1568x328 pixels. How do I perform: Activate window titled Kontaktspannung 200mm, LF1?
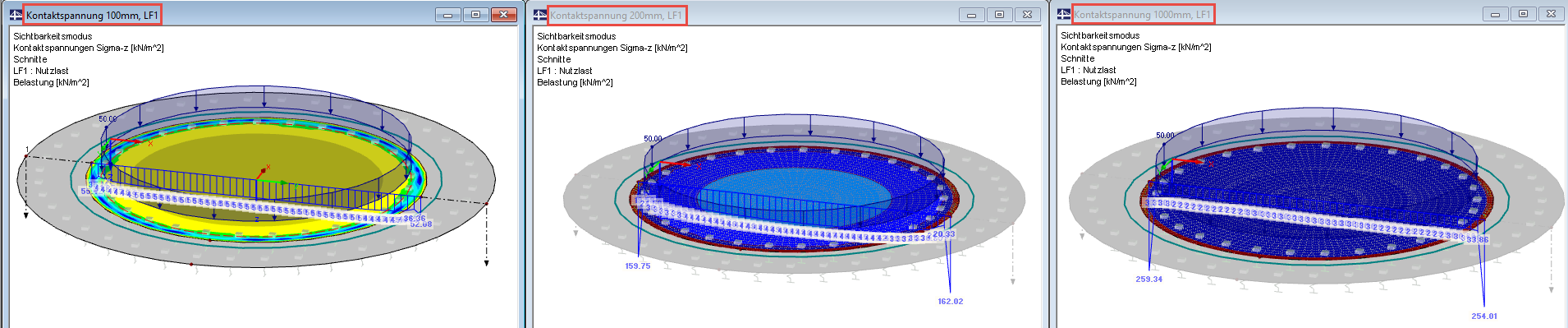tap(616, 15)
